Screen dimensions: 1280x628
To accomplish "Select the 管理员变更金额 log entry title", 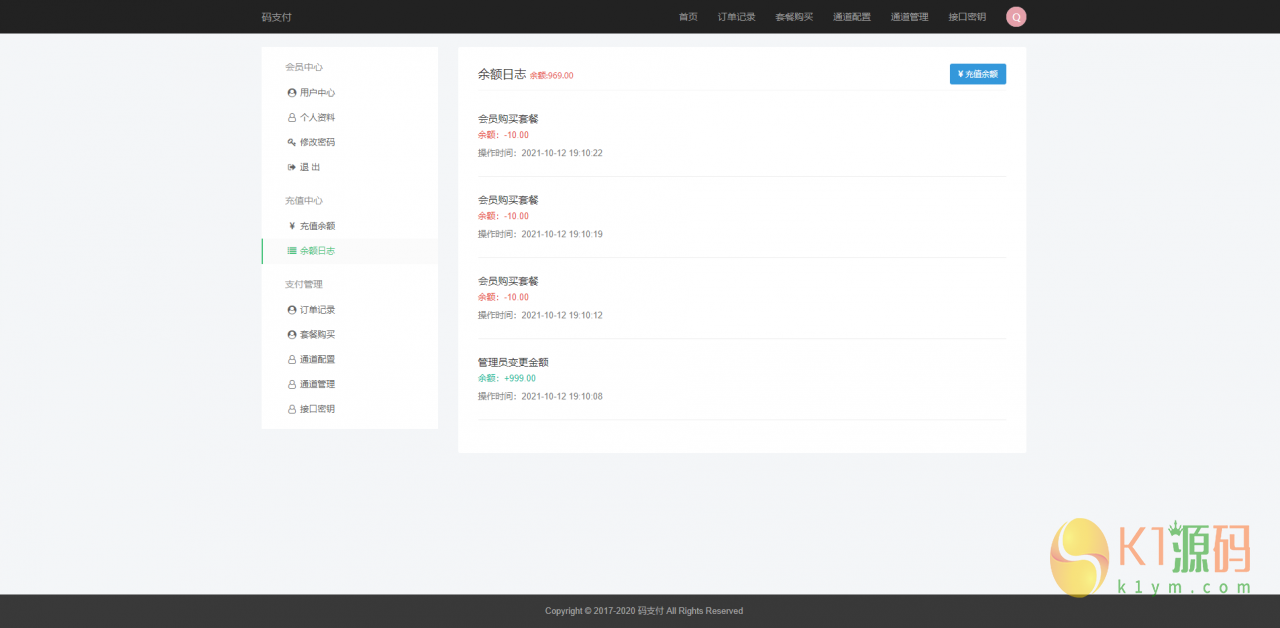I will pyautogui.click(x=513, y=362).
